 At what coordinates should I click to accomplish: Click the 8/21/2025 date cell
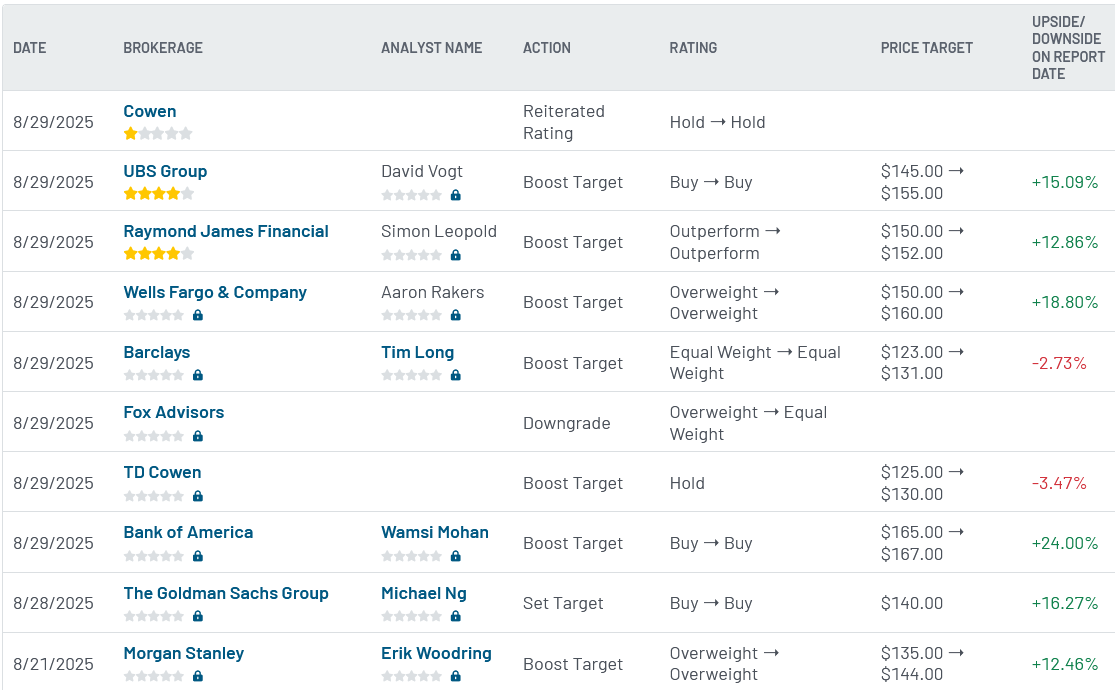point(53,664)
